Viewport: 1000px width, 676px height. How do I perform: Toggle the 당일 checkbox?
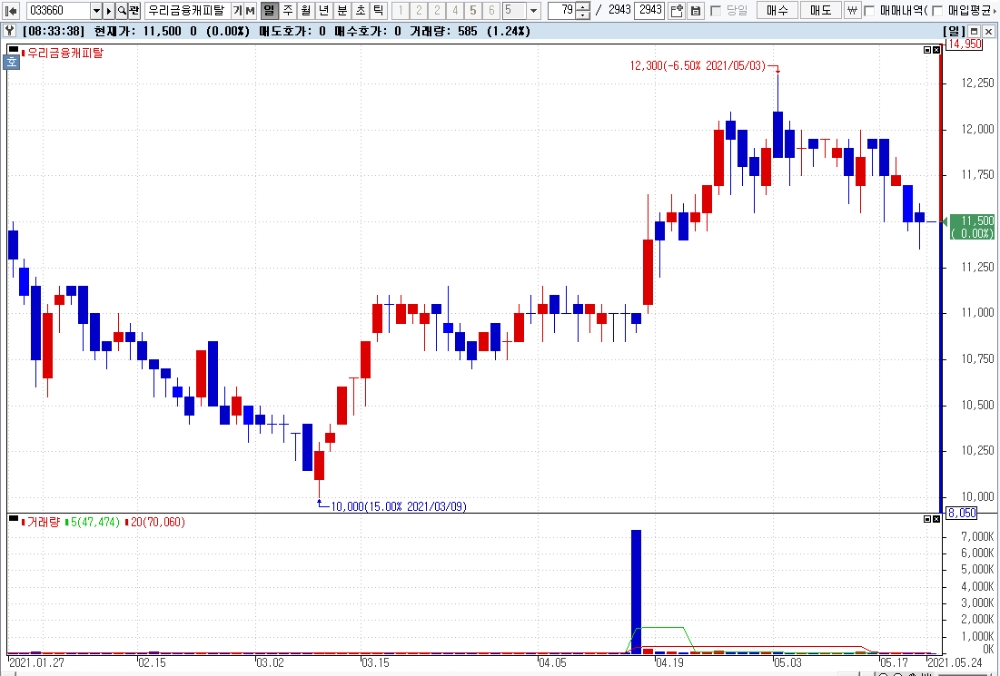pos(715,10)
